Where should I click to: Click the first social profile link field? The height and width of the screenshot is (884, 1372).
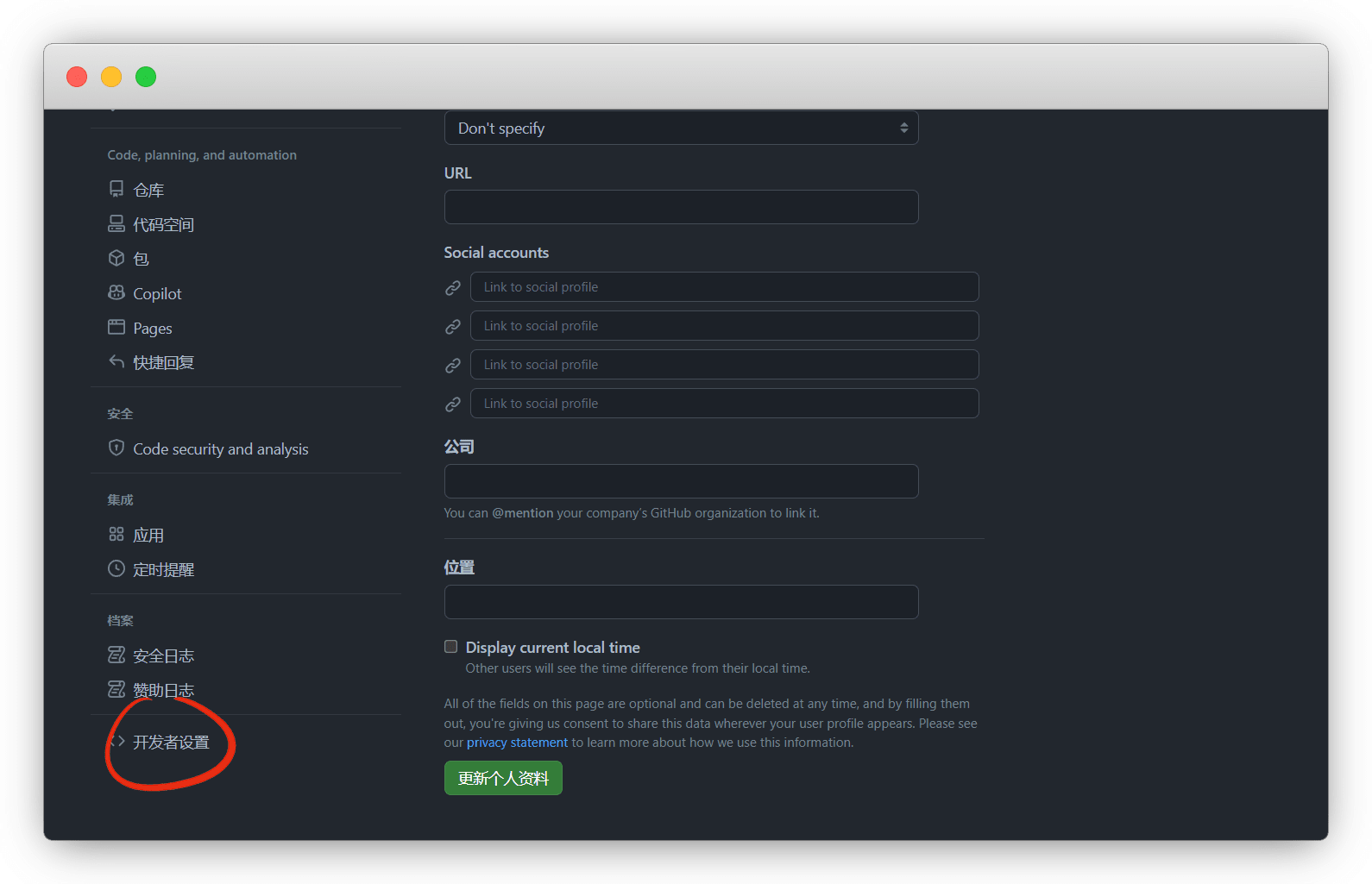[x=724, y=287]
